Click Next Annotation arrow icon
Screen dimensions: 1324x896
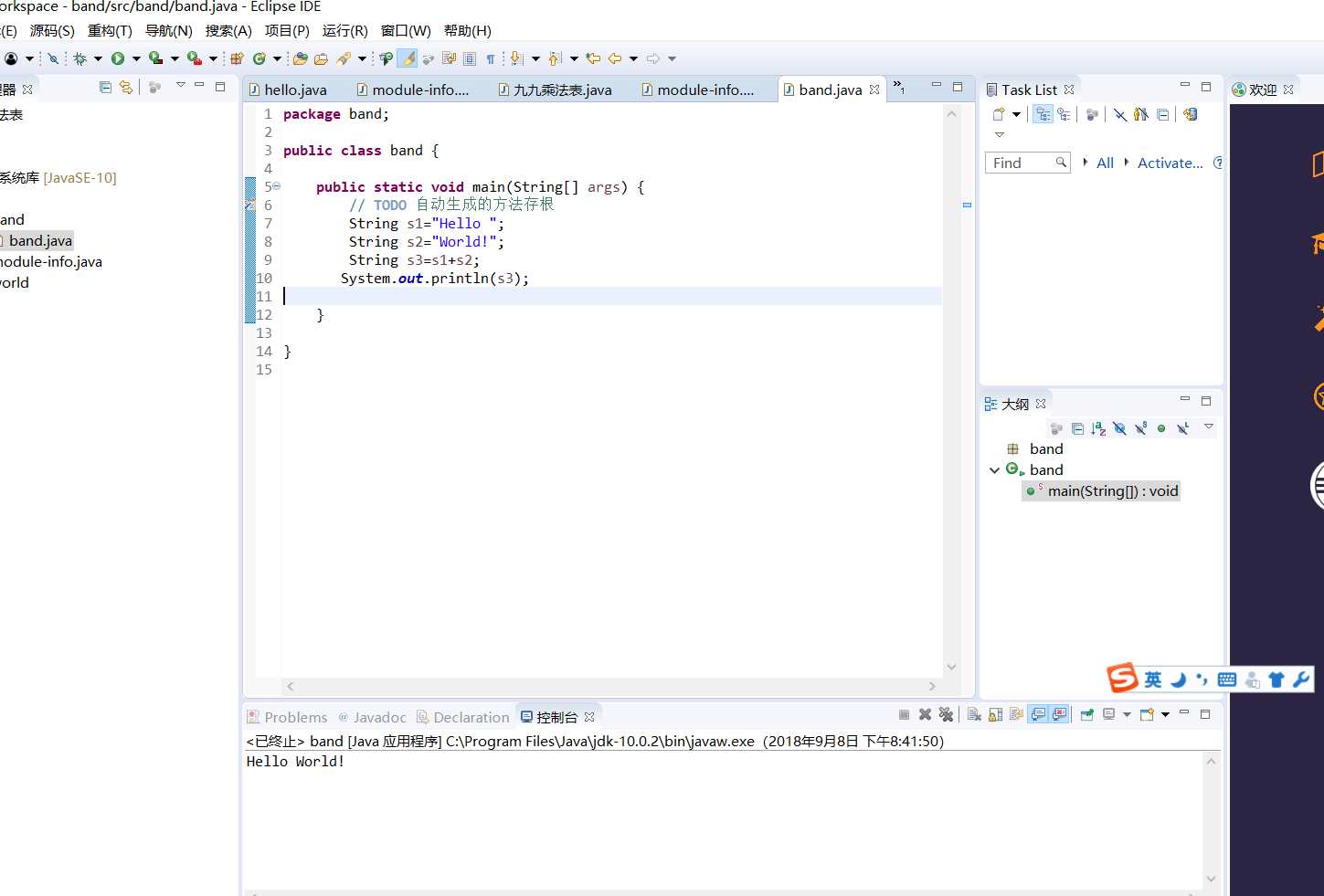[516, 58]
